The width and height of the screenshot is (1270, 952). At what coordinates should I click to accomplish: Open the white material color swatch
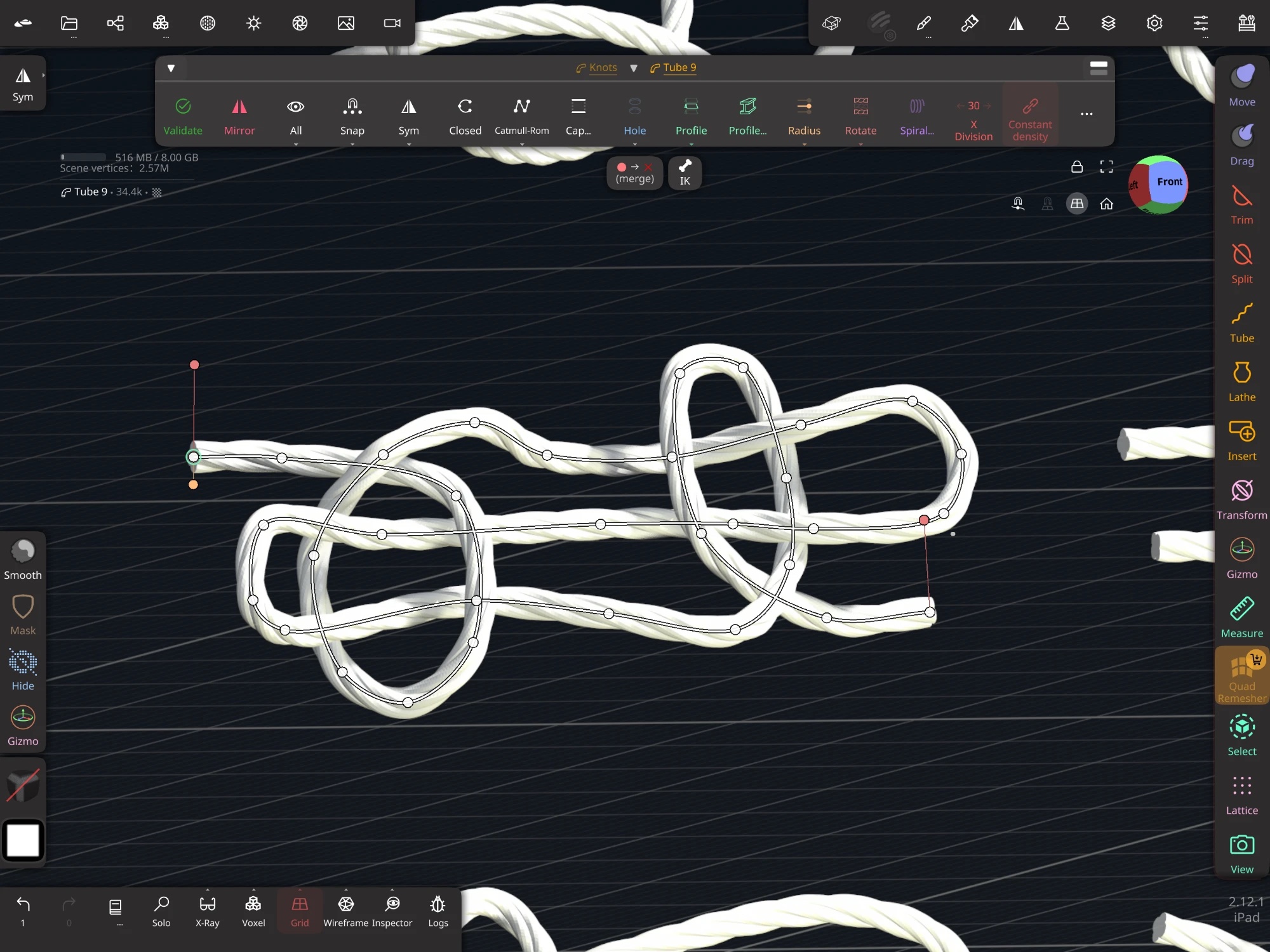23,840
